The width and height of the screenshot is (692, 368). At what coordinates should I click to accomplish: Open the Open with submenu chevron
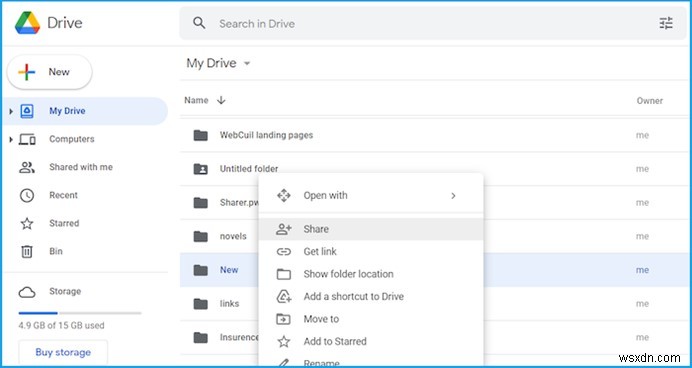click(x=453, y=195)
